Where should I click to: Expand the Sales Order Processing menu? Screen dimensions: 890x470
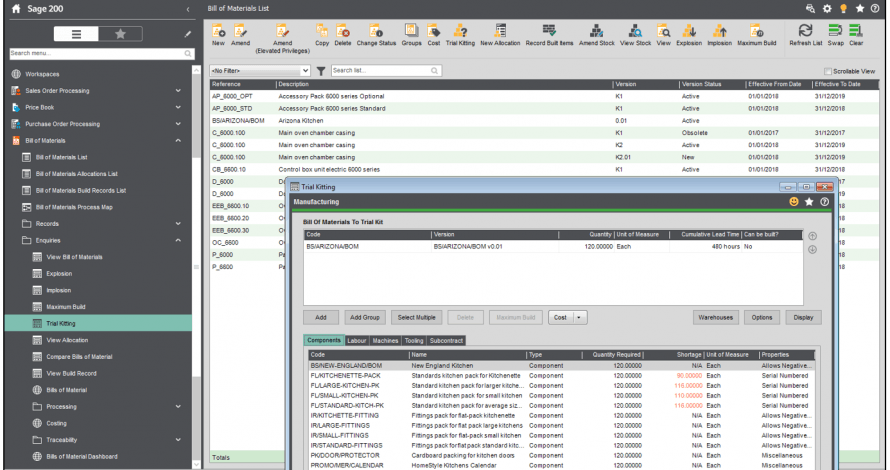178,90
